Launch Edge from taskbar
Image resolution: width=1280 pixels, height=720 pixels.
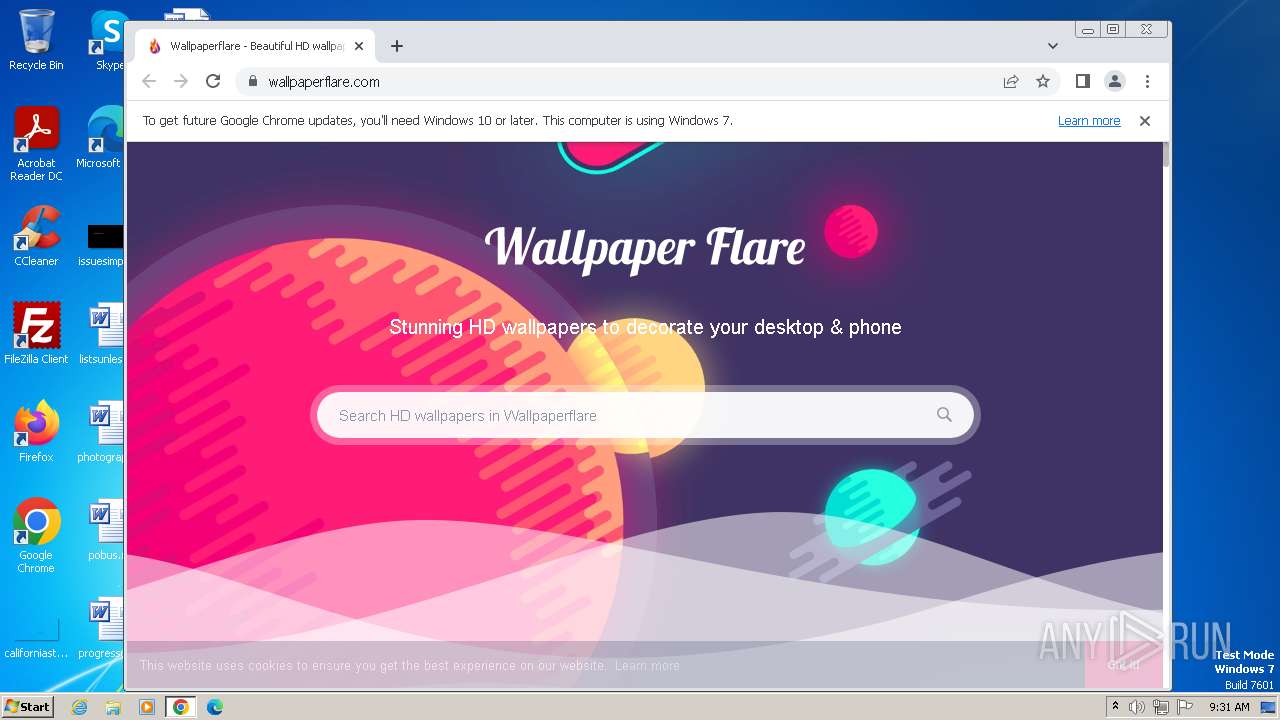(215, 707)
